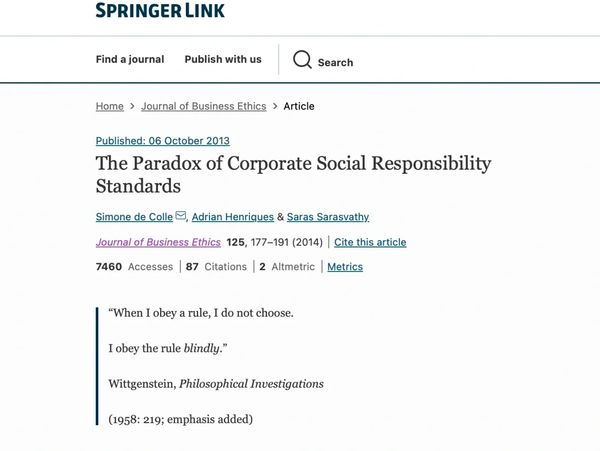Open the Publish with us menu
The height and width of the screenshot is (451, 600).
pyautogui.click(x=223, y=60)
